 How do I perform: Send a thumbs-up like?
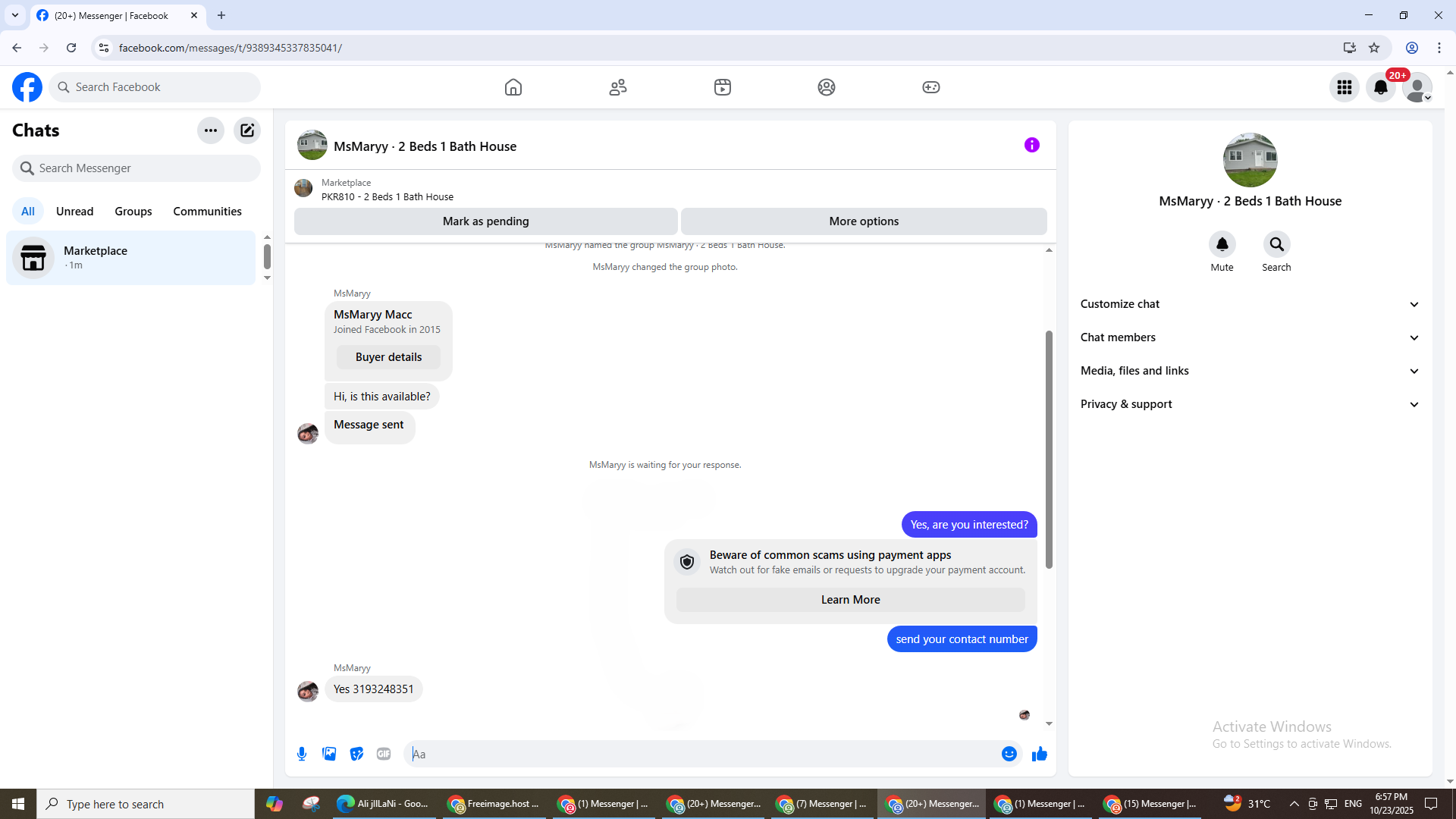[x=1039, y=754]
